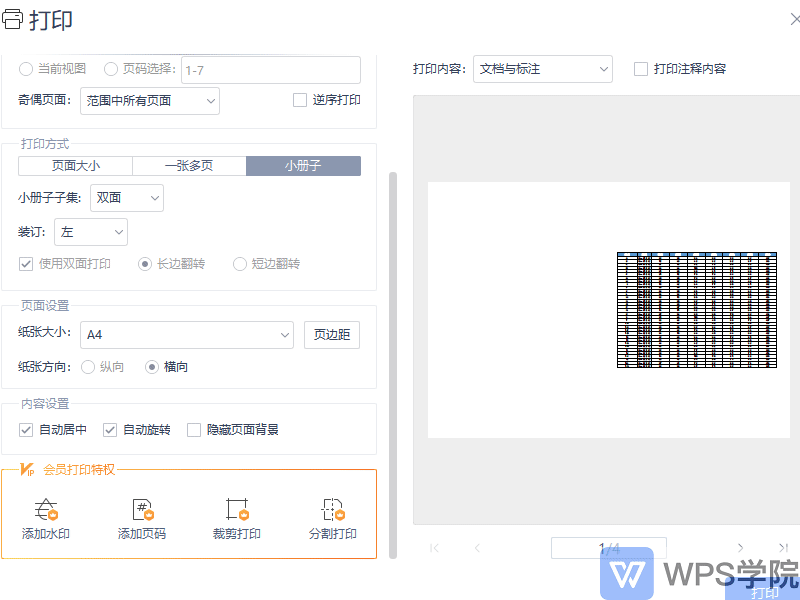Screen dimensions: 800x600
Task: Go to the next preview page arrow
Action: point(740,547)
